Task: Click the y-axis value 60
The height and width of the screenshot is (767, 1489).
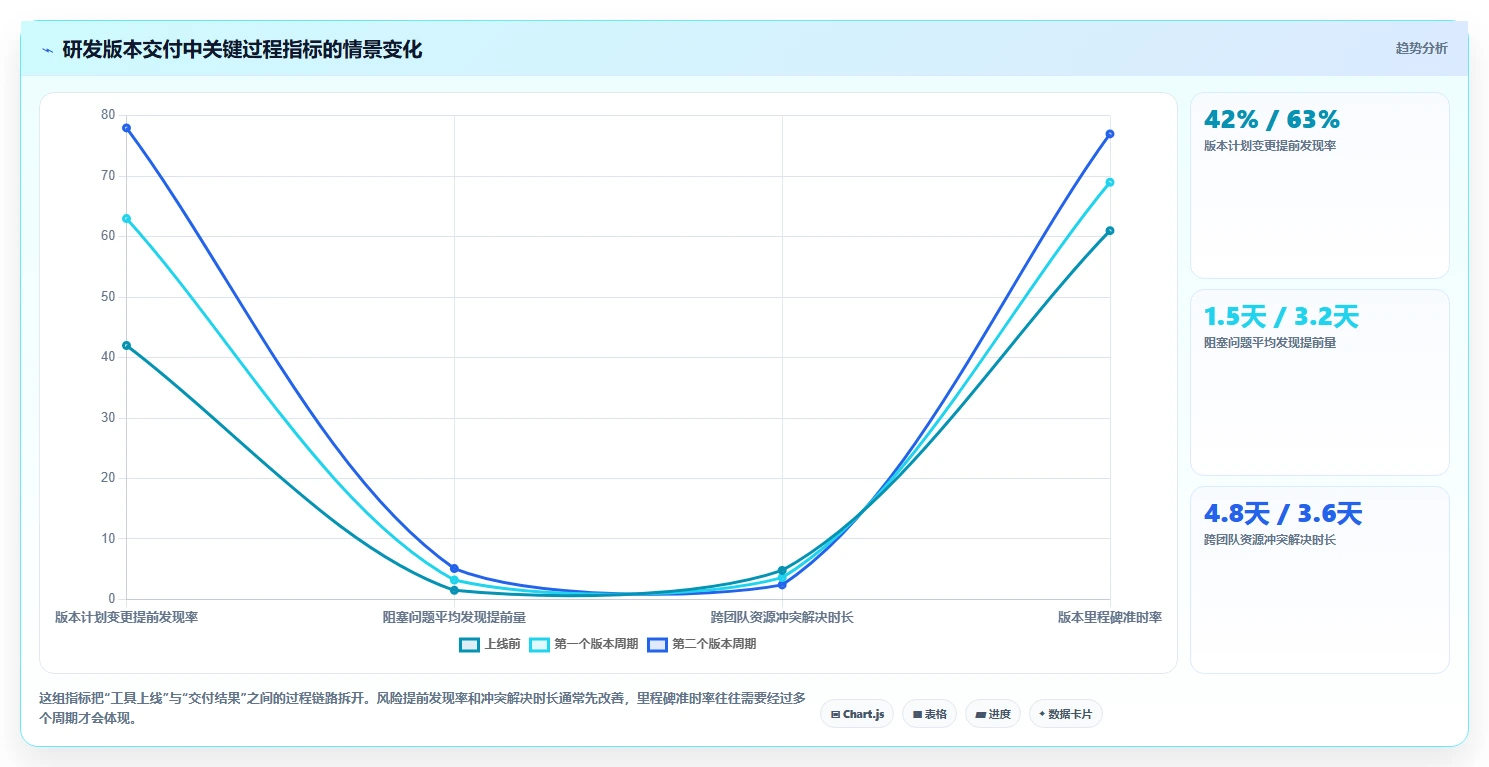Action: click(108, 236)
